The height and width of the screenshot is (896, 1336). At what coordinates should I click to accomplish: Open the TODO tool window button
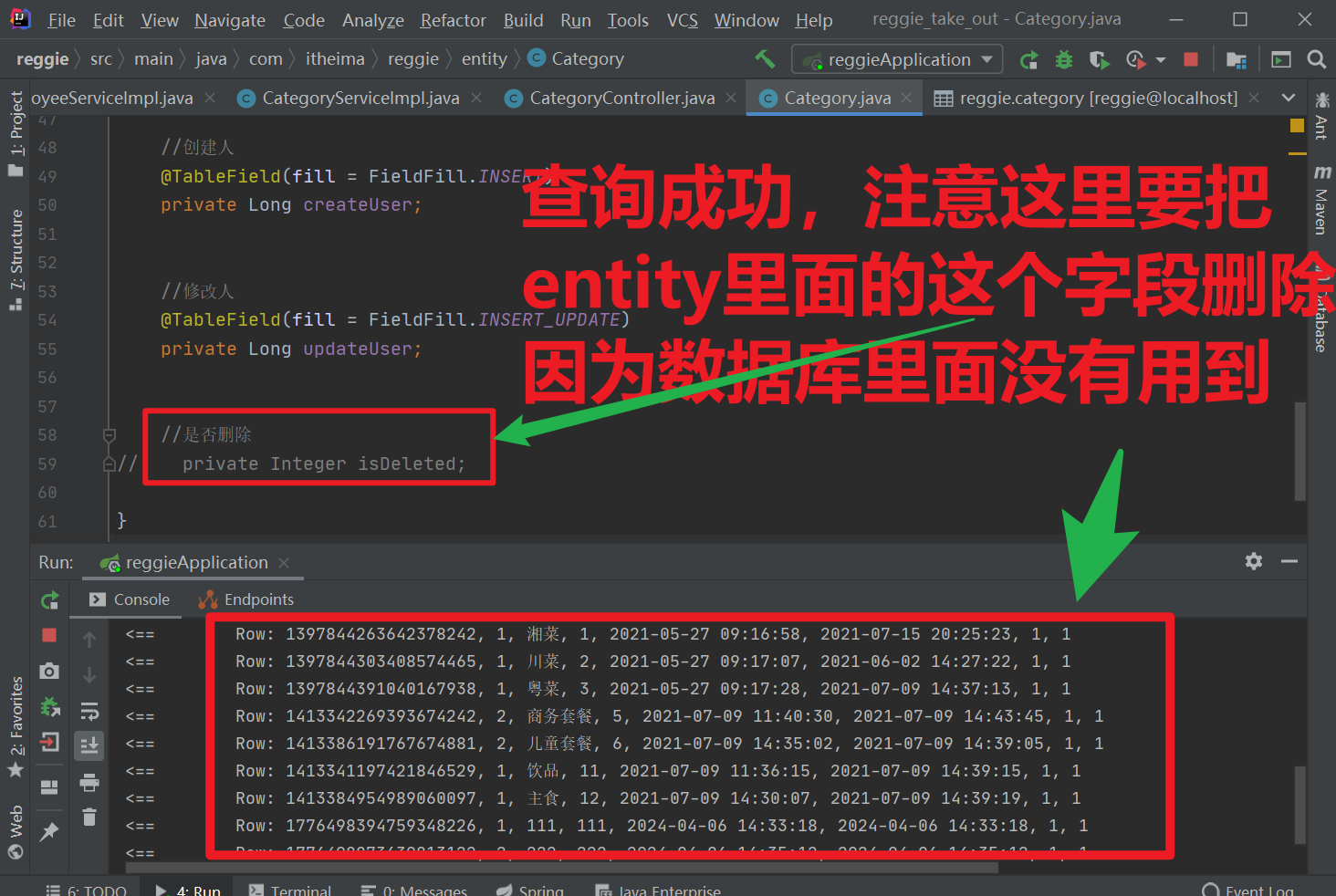tap(86, 890)
